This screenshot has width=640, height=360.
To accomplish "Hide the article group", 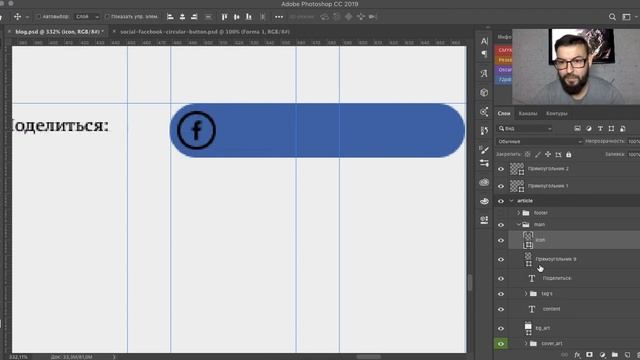I will click(x=501, y=201).
